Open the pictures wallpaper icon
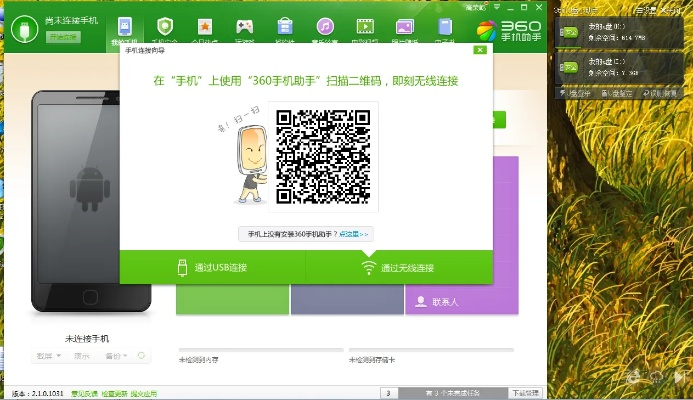 pyautogui.click(x=405, y=27)
